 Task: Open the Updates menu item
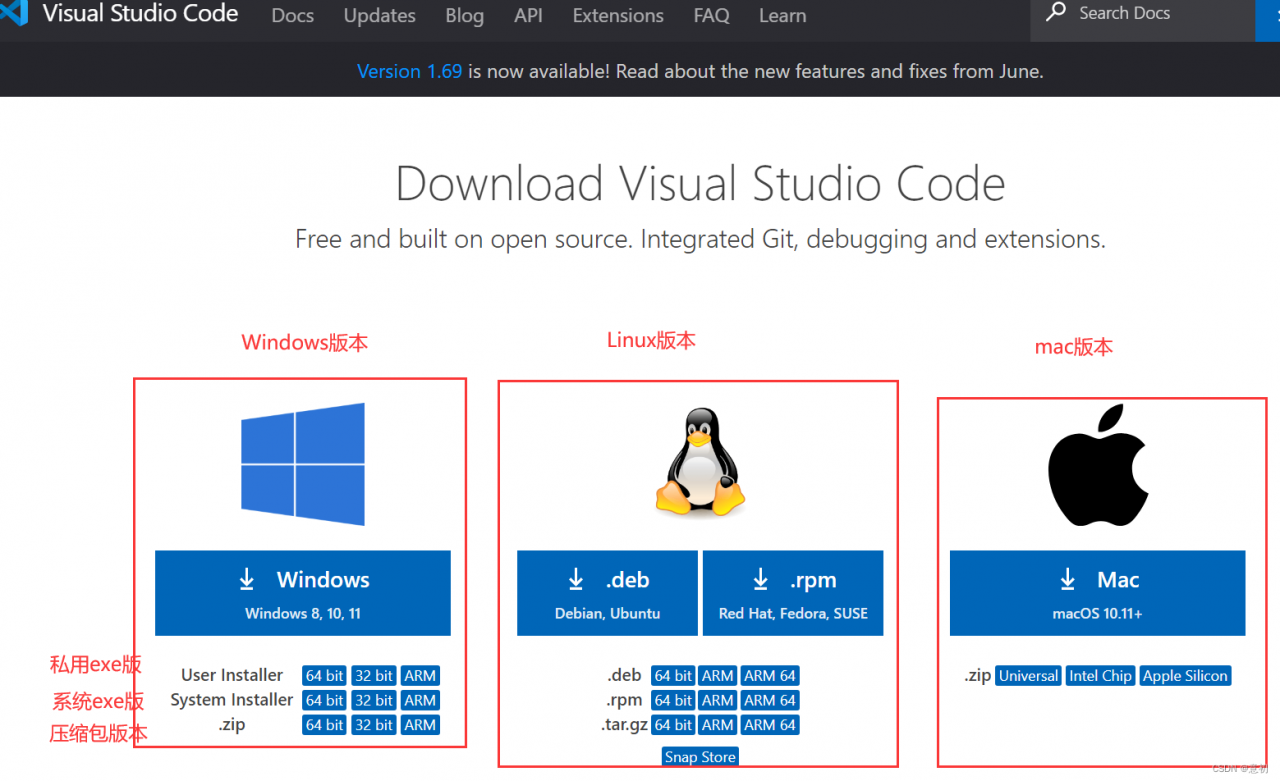tap(380, 16)
